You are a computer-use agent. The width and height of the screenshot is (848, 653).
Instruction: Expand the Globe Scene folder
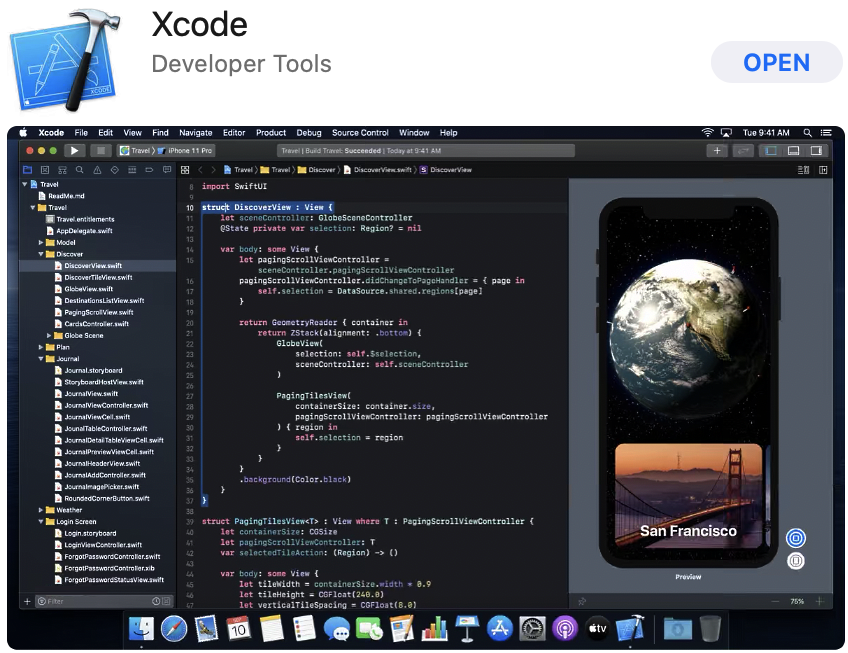(49, 335)
